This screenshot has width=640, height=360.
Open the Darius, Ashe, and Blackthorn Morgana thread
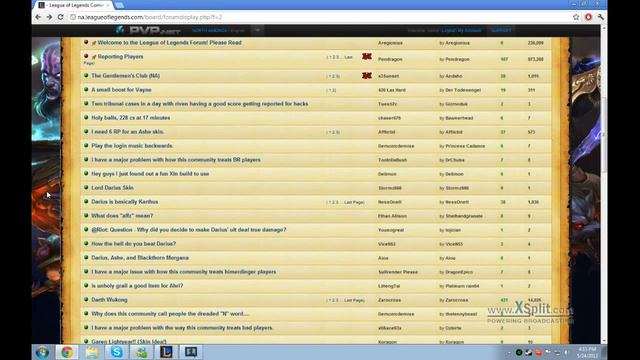point(140,258)
